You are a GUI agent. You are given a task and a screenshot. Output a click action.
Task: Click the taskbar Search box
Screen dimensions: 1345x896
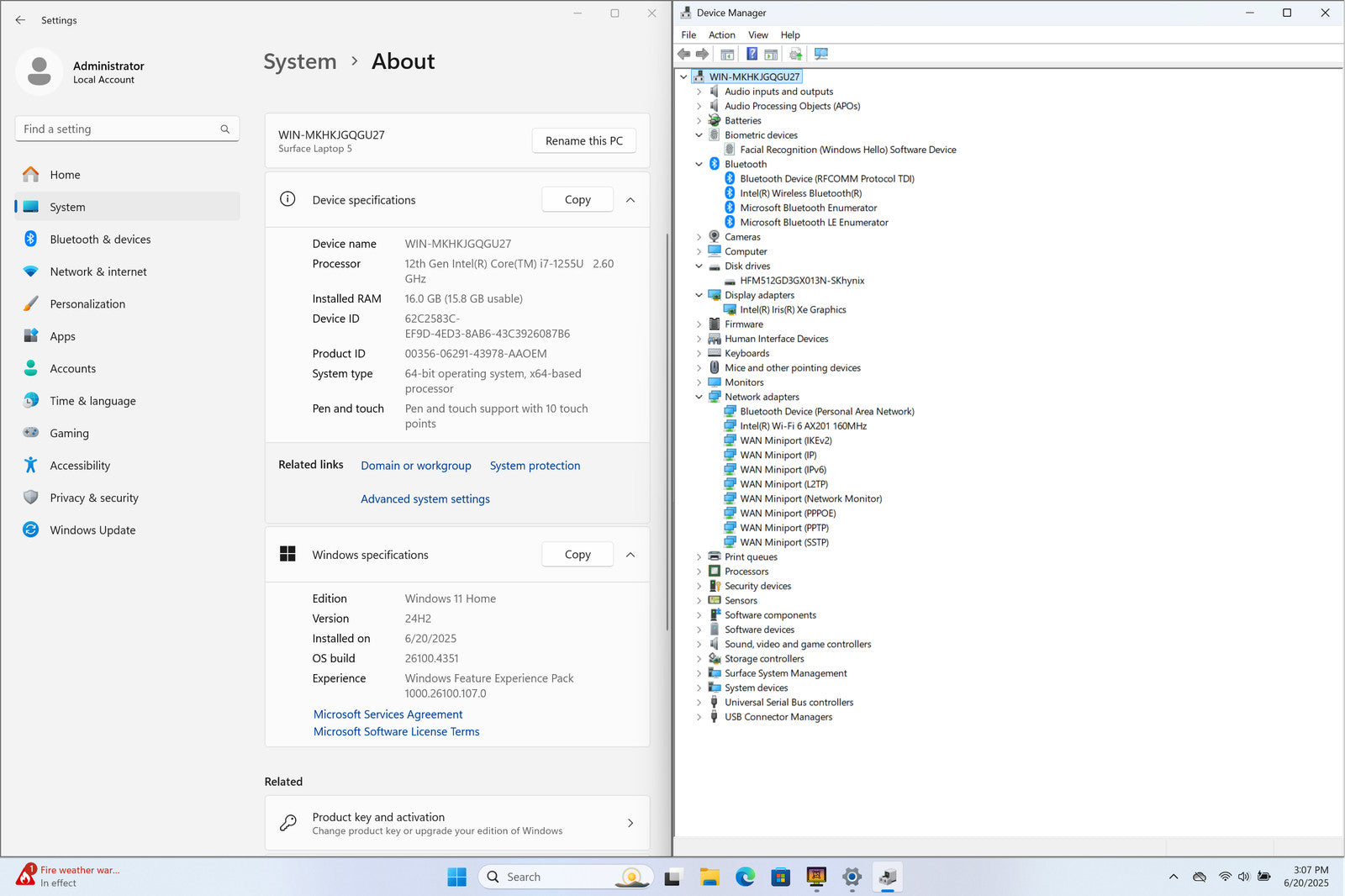[x=566, y=878]
